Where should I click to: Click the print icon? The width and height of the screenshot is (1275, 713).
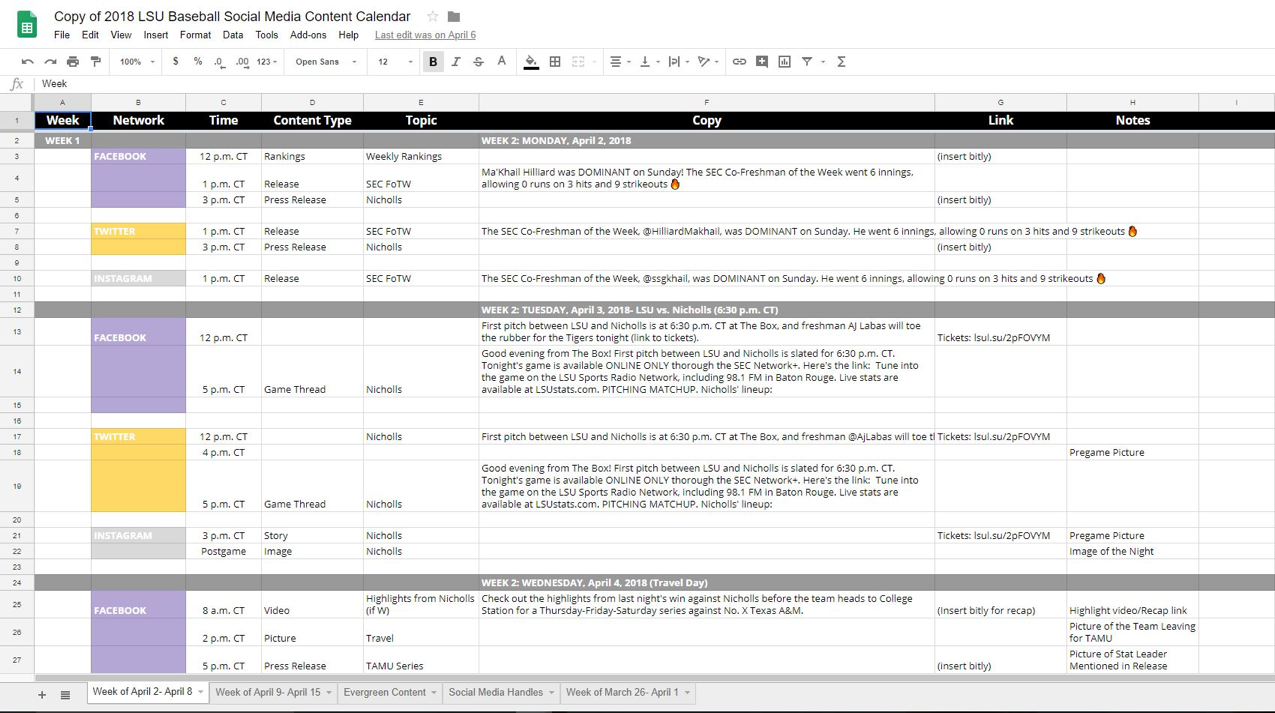(x=73, y=62)
